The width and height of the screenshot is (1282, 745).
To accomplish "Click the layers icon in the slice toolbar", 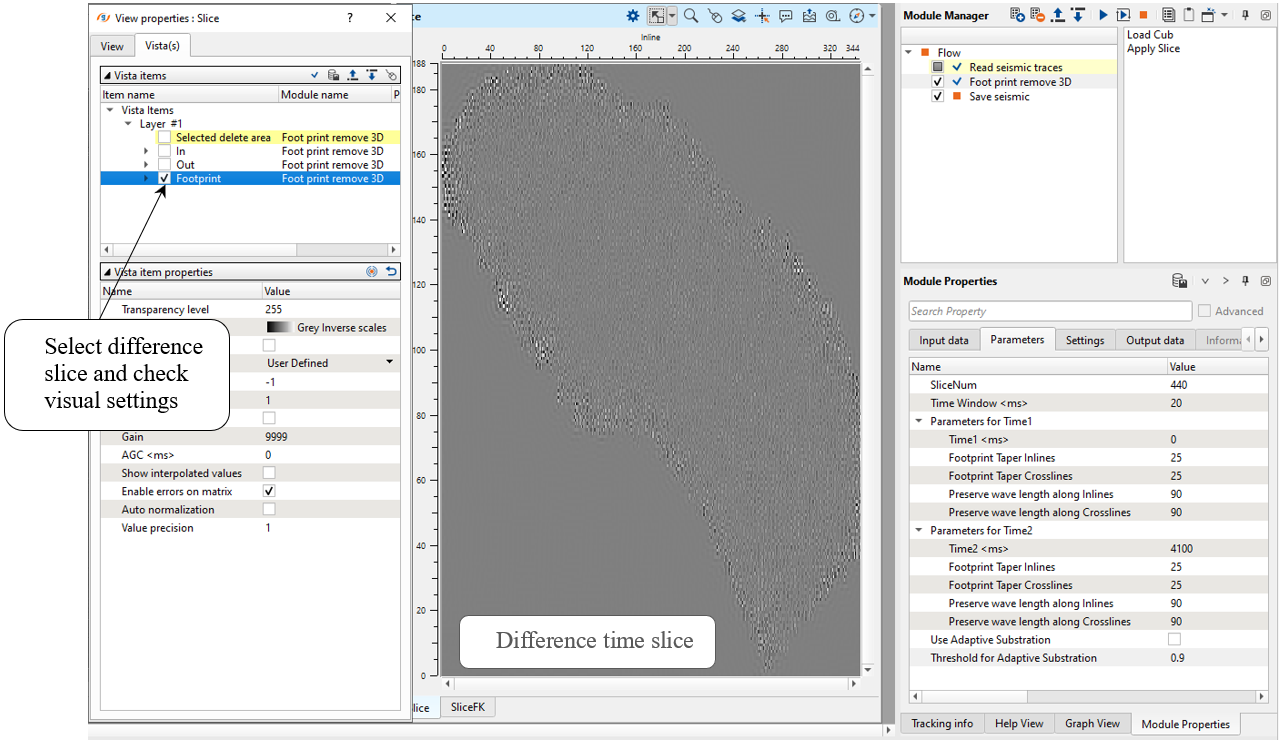I will click(738, 16).
